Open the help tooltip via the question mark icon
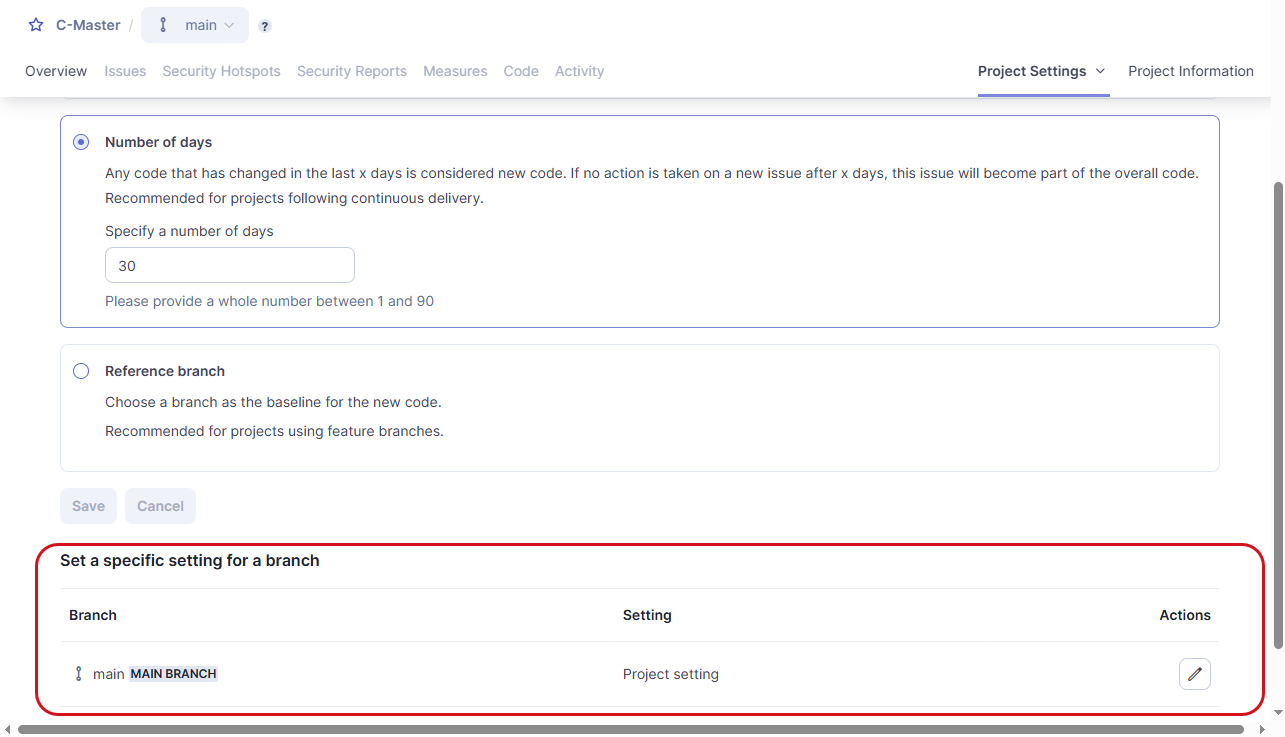The height and width of the screenshot is (737, 1285). tap(264, 25)
